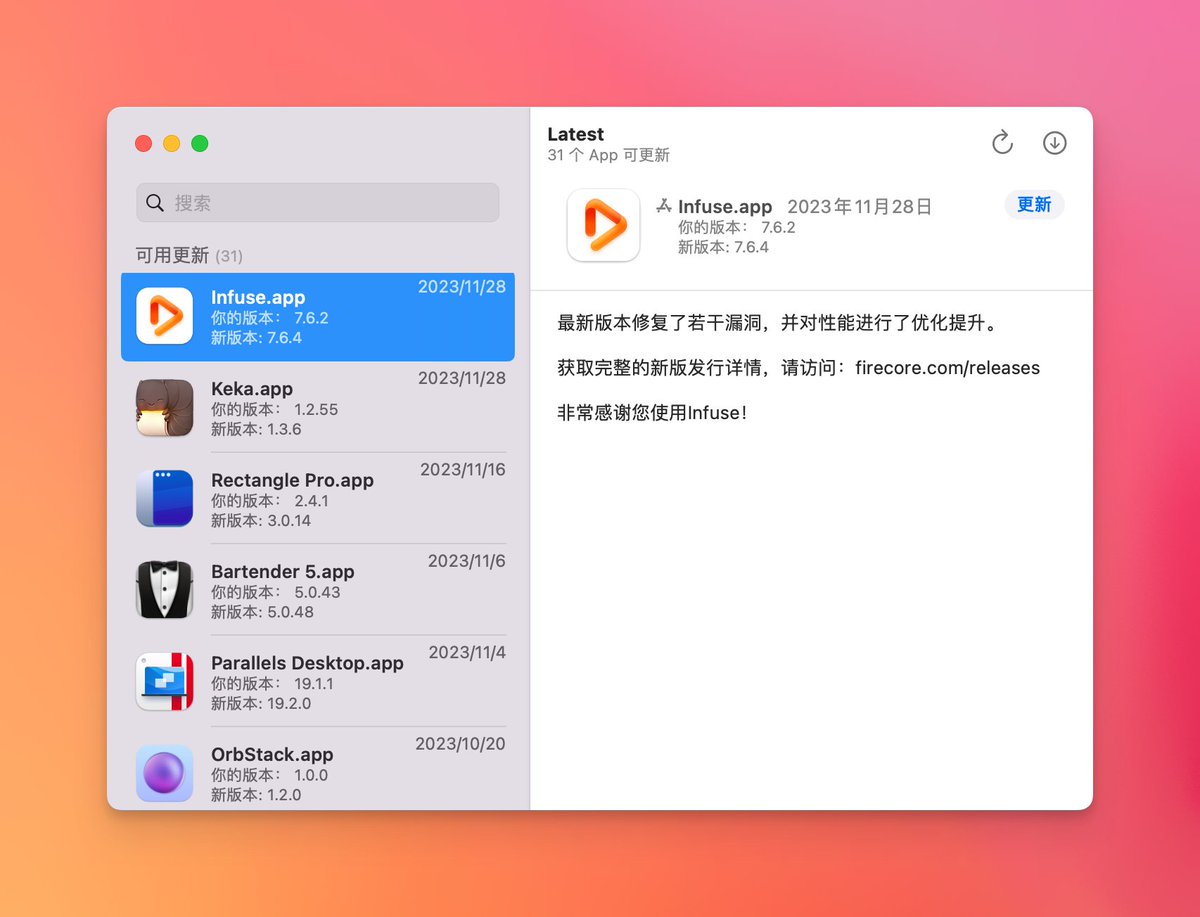The height and width of the screenshot is (917, 1200).
Task: Click the refresh updates icon
Action: [x=1002, y=143]
